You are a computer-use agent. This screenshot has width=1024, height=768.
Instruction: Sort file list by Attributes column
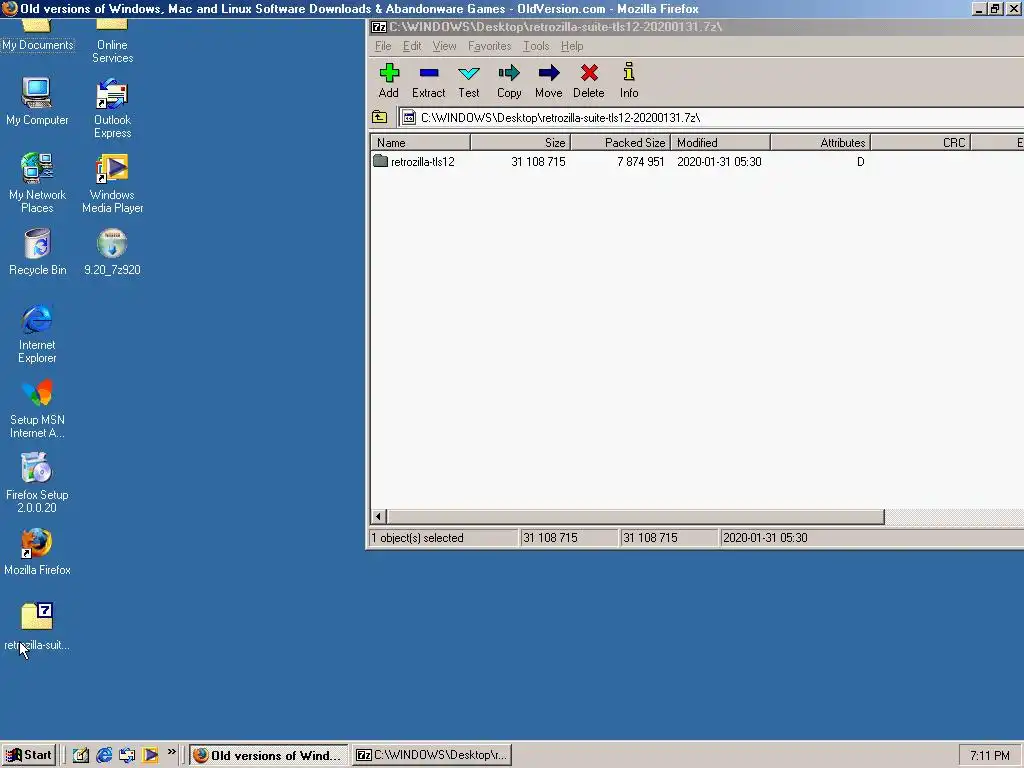pos(820,142)
